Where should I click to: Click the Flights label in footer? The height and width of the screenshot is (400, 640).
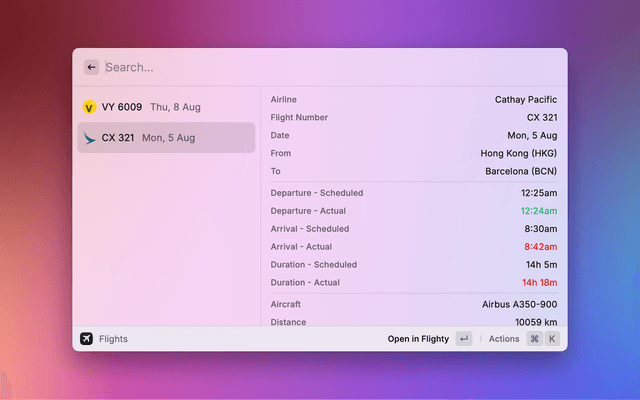pos(113,339)
